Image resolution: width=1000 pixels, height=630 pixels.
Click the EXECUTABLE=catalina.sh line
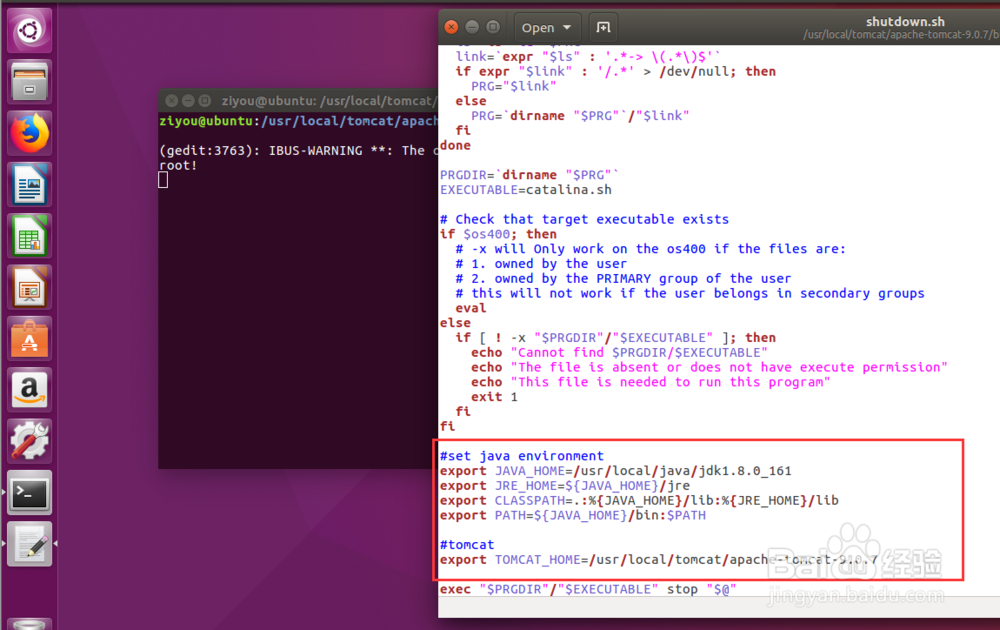pos(527,189)
